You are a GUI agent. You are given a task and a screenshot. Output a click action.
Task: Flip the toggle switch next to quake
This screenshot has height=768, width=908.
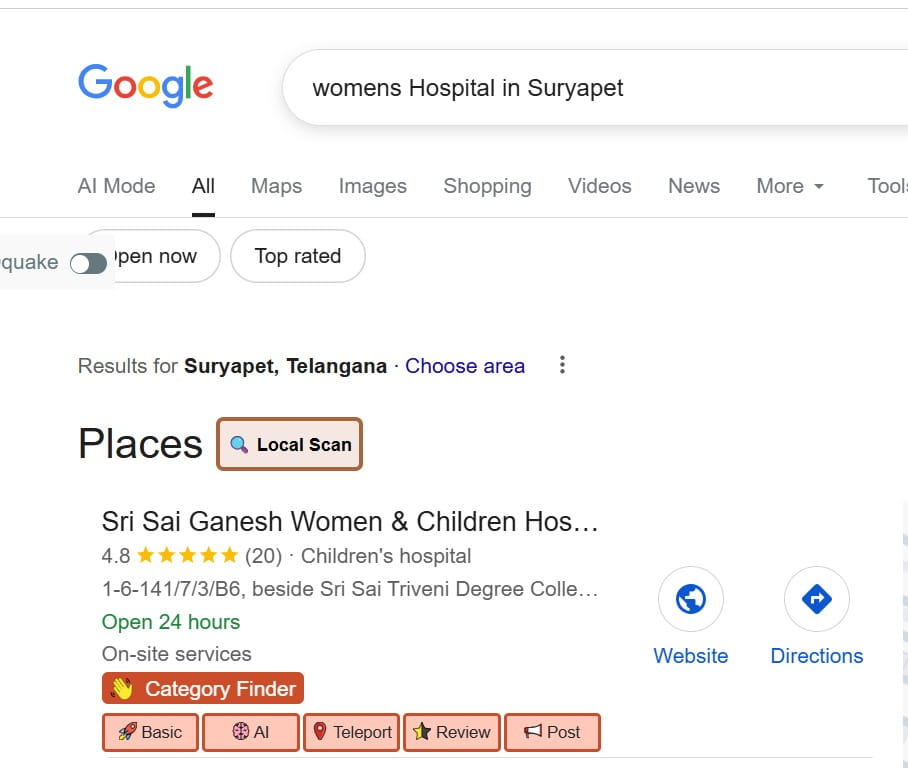88,263
